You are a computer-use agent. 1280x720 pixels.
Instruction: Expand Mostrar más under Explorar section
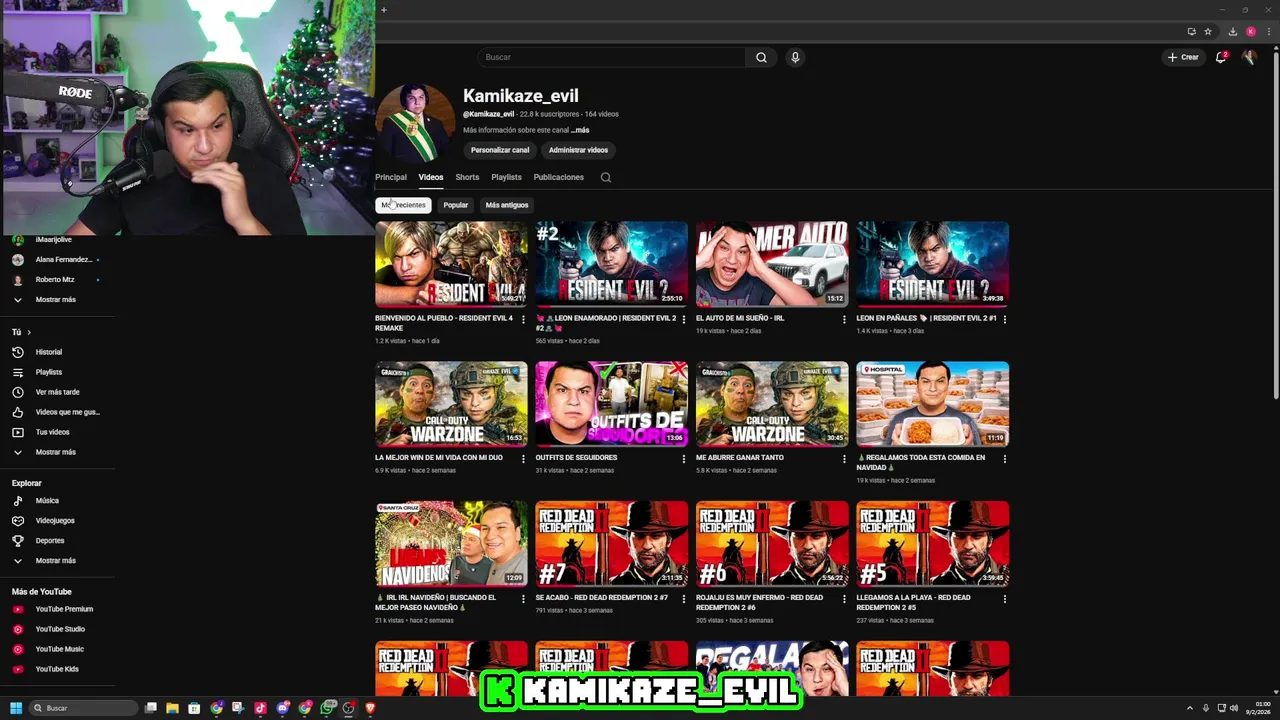(56, 560)
